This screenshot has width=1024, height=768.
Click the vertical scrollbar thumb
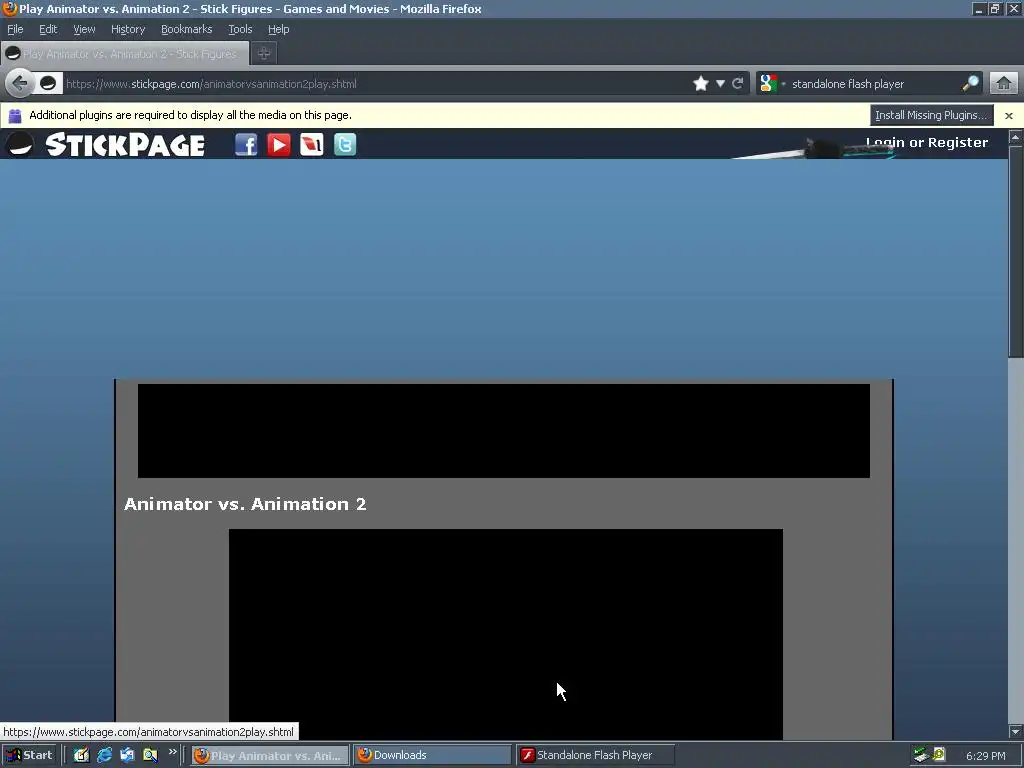pos(1015,251)
